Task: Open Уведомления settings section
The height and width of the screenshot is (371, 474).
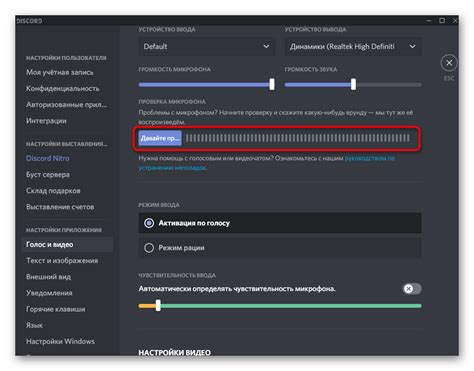Action: click(x=49, y=293)
